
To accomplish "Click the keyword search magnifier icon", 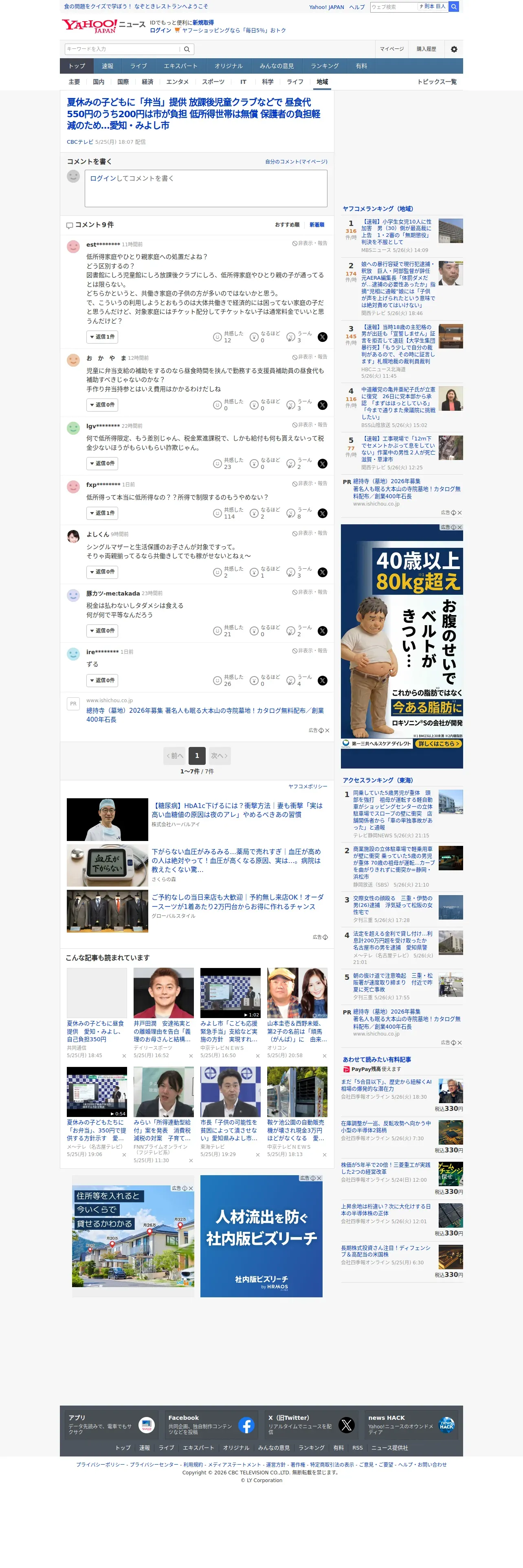I will (187, 49).
